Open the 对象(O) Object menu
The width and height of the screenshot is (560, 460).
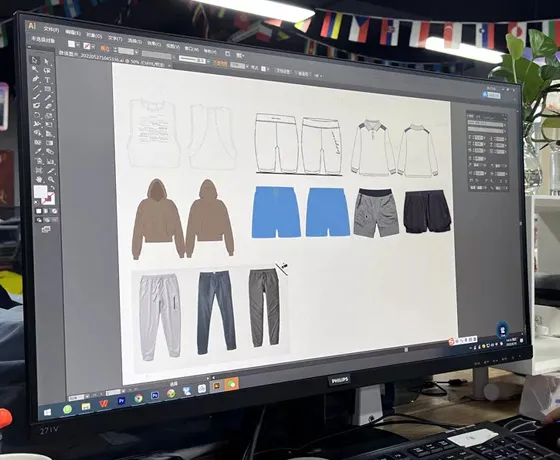tap(94, 35)
